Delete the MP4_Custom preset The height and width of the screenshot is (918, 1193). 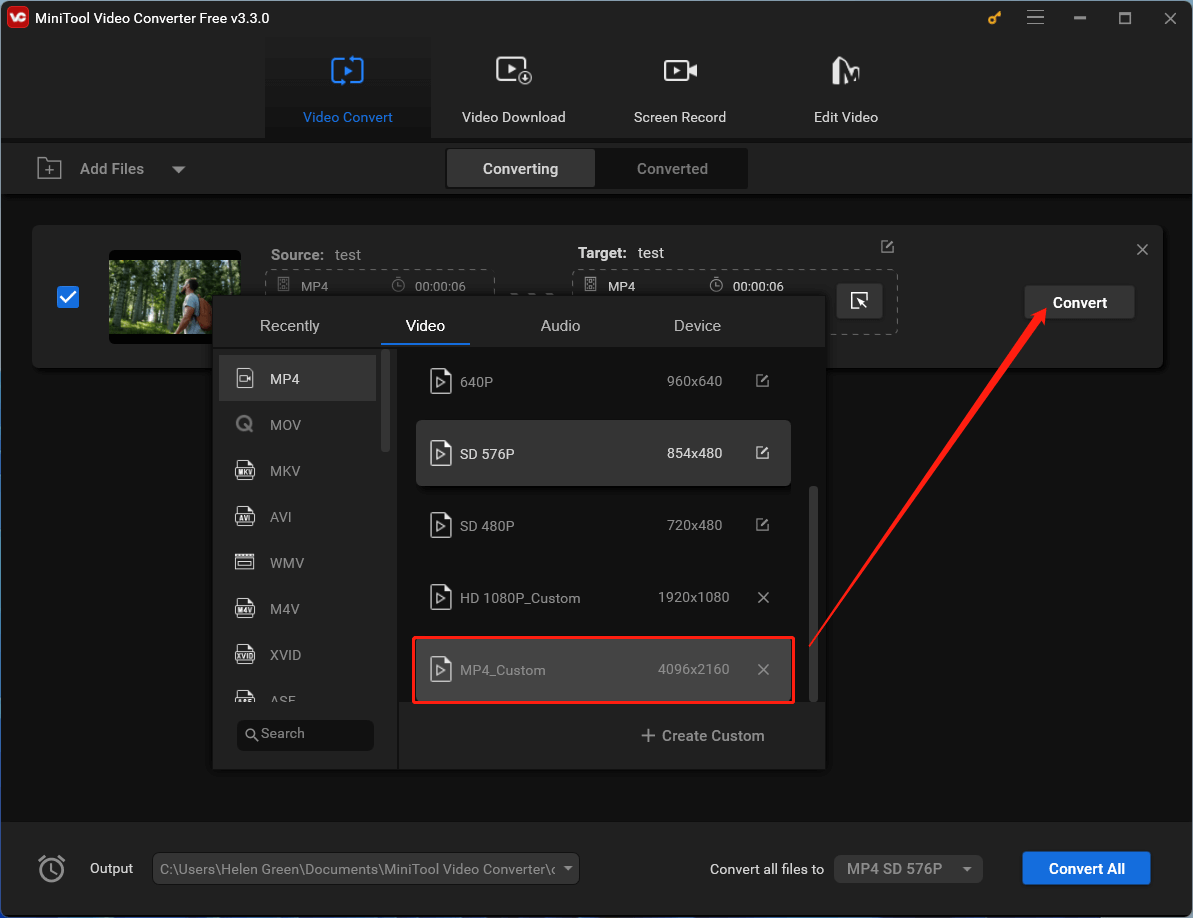pos(763,669)
